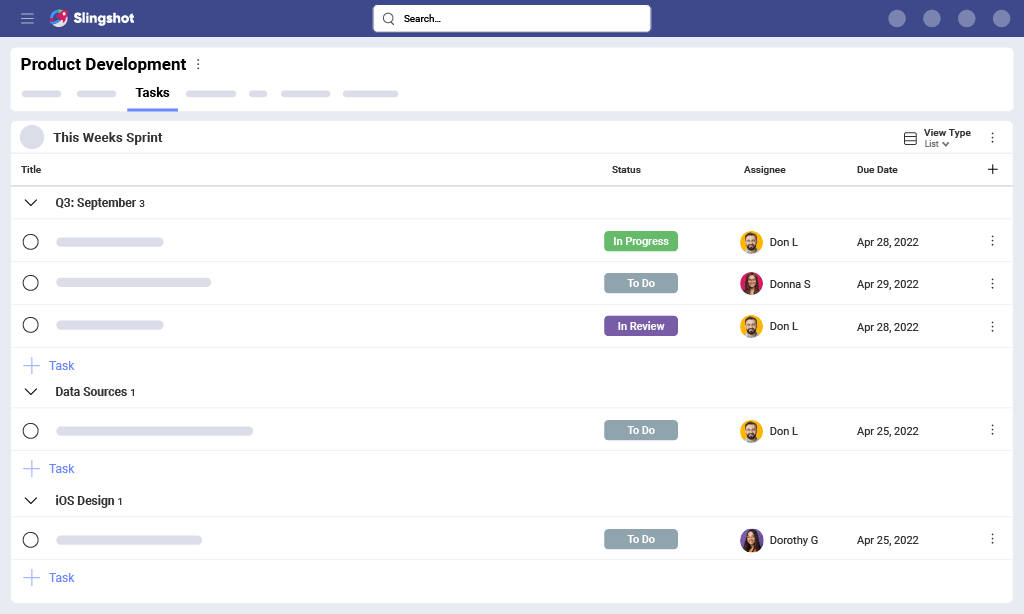Sort by the Status column header

pyautogui.click(x=626, y=170)
